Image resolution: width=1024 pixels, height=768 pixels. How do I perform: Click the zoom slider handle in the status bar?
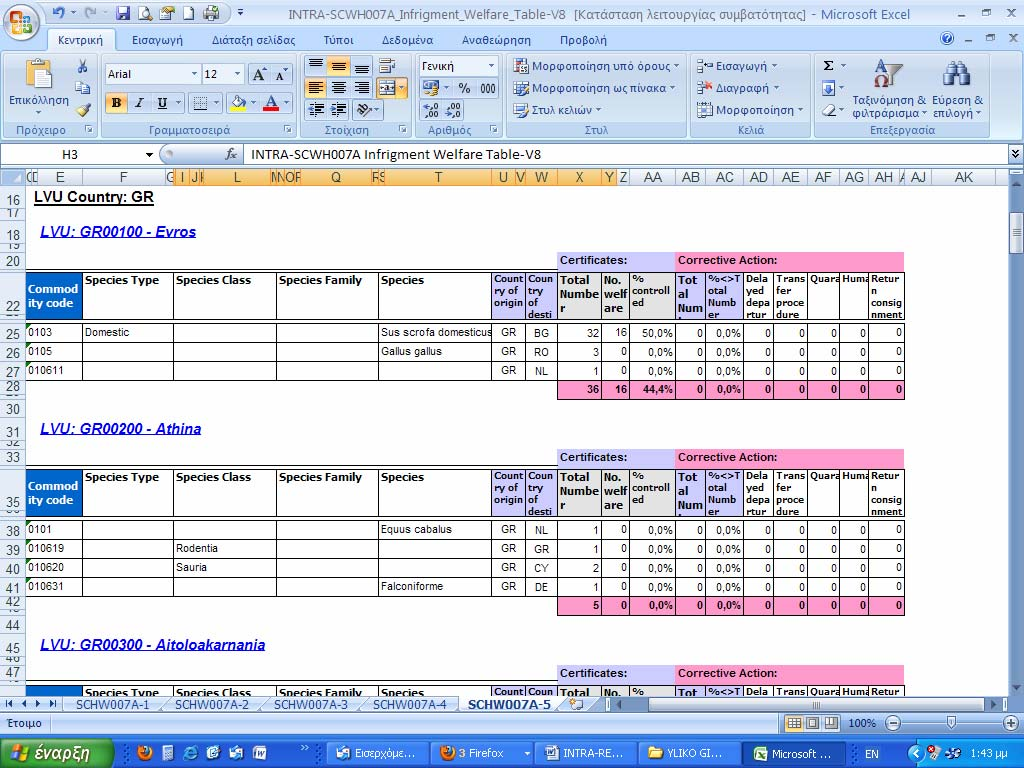point(952,722)
